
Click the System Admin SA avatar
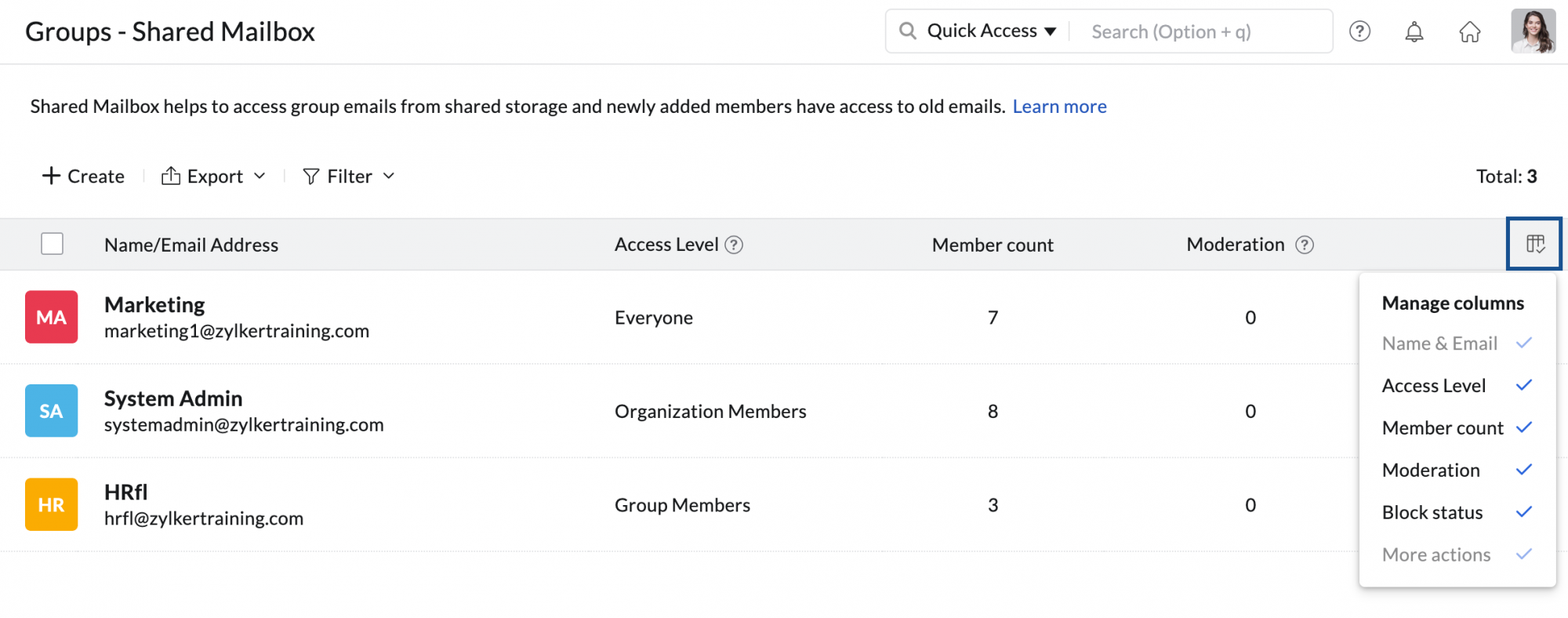pos(52,411)
